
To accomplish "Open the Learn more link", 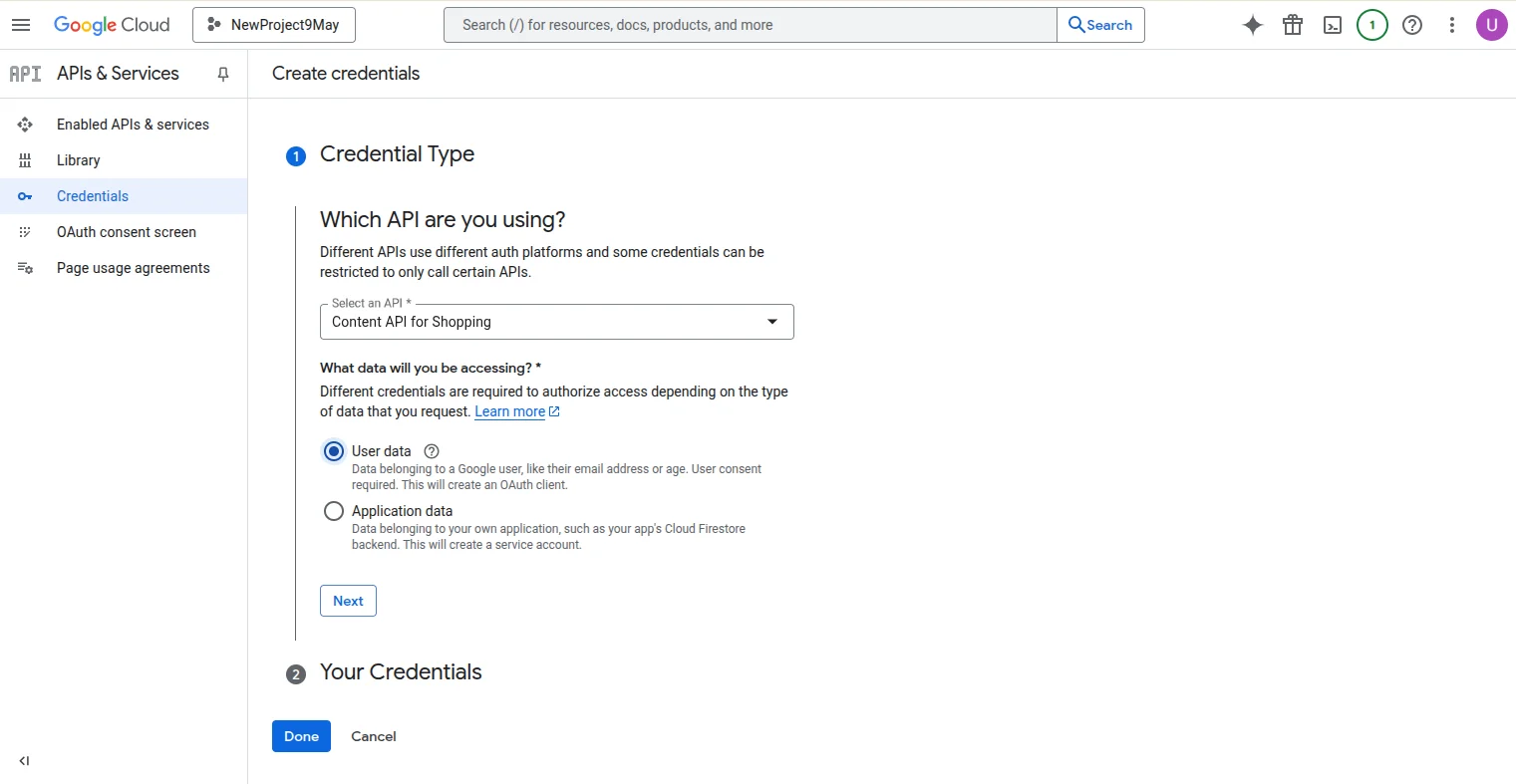I will tap(510, 410).
